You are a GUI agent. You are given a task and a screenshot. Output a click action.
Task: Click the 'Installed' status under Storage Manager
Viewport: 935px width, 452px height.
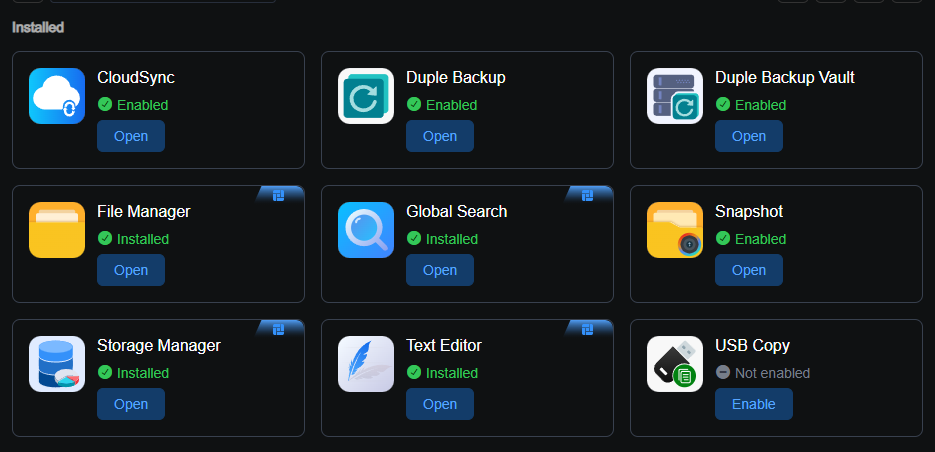click(x=143, y=373)
